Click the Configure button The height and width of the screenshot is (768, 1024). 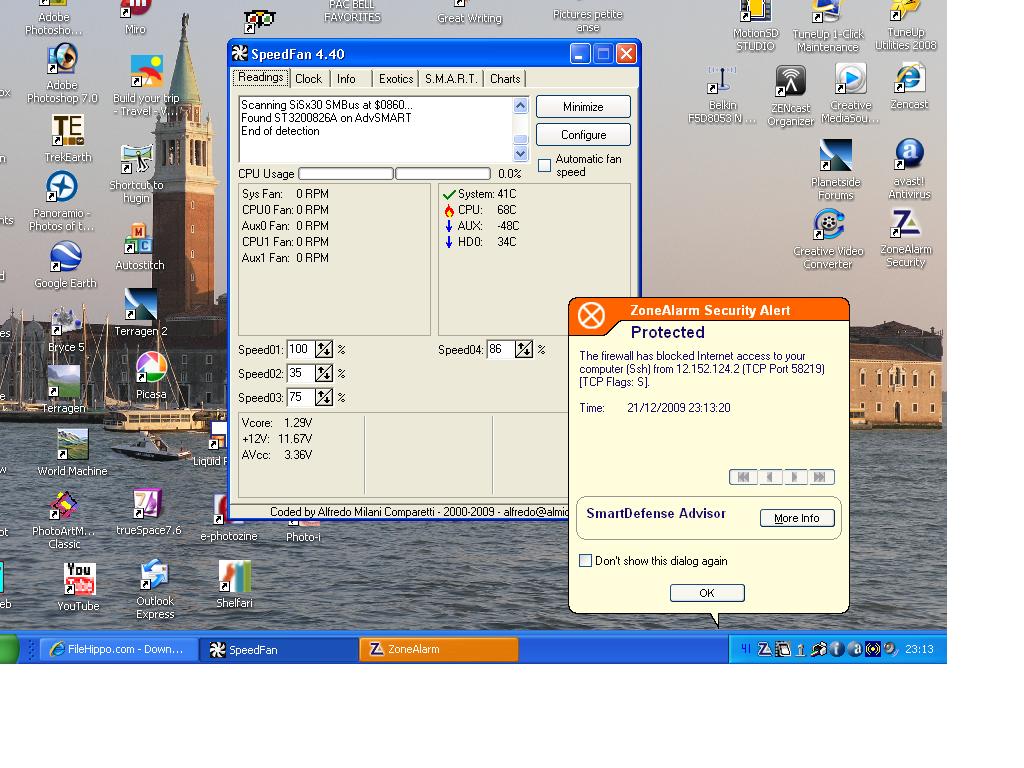click(583, 135)
